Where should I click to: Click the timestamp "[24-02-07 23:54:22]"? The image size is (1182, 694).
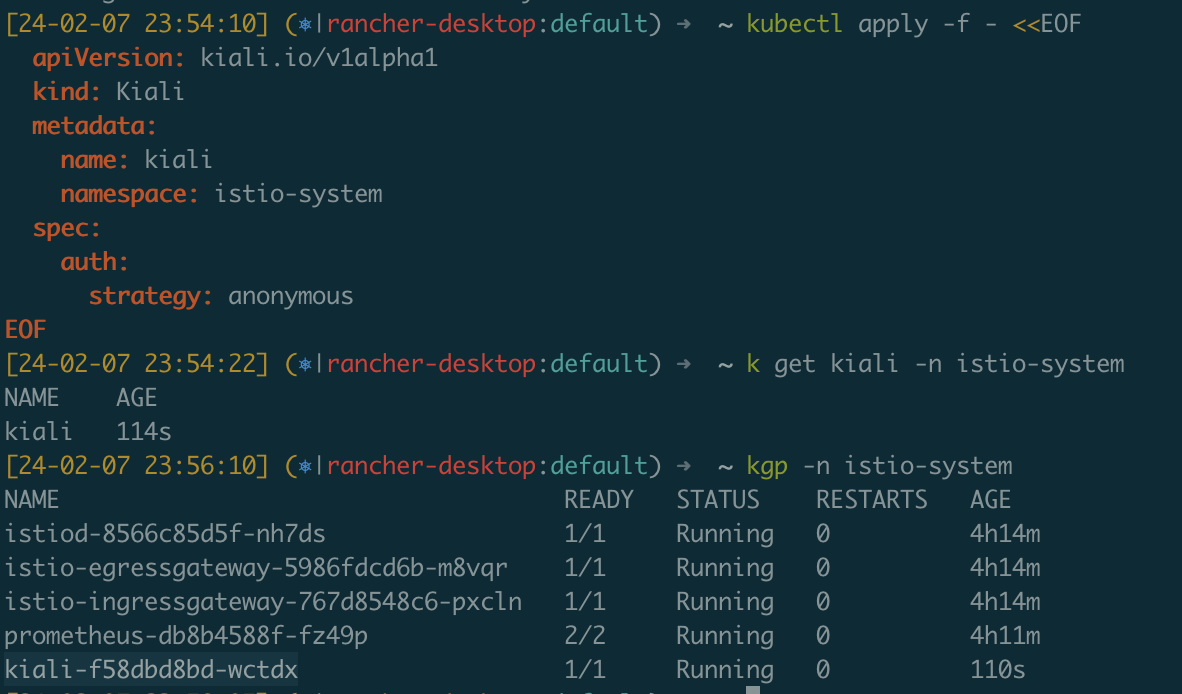pyautogui.click(x=136, y=365)
